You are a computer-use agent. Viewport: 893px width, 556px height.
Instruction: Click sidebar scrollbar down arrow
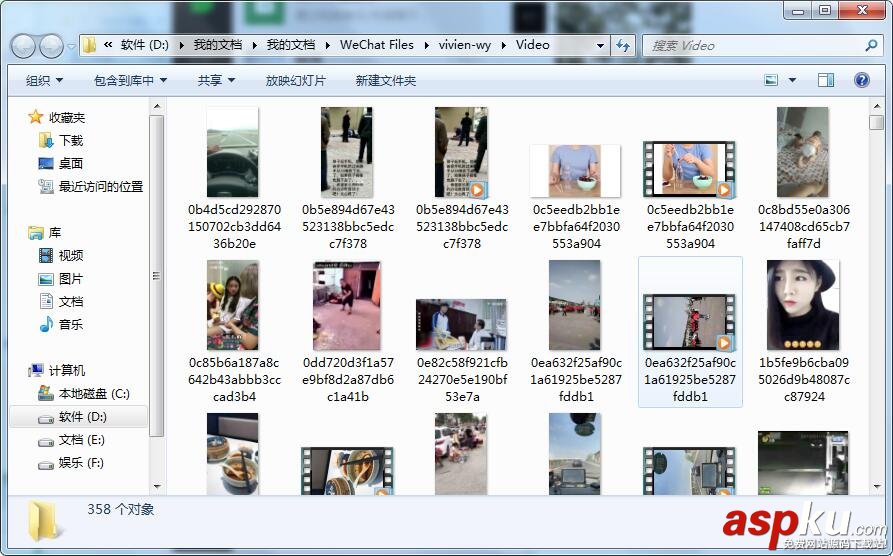pos(157,486)
